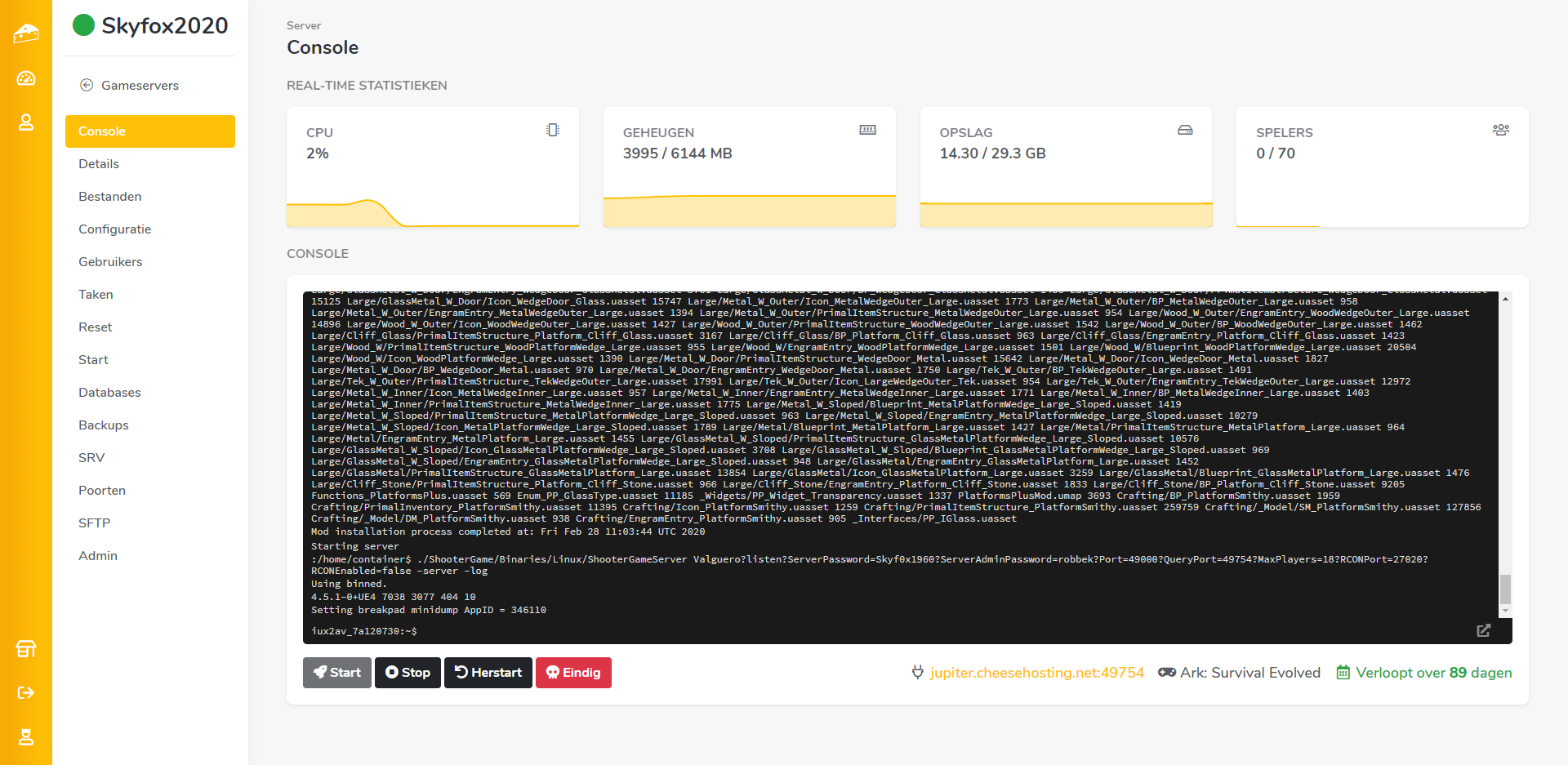Open the dashboard gauge icon
1568x765 pixels.
coord(26,78)
